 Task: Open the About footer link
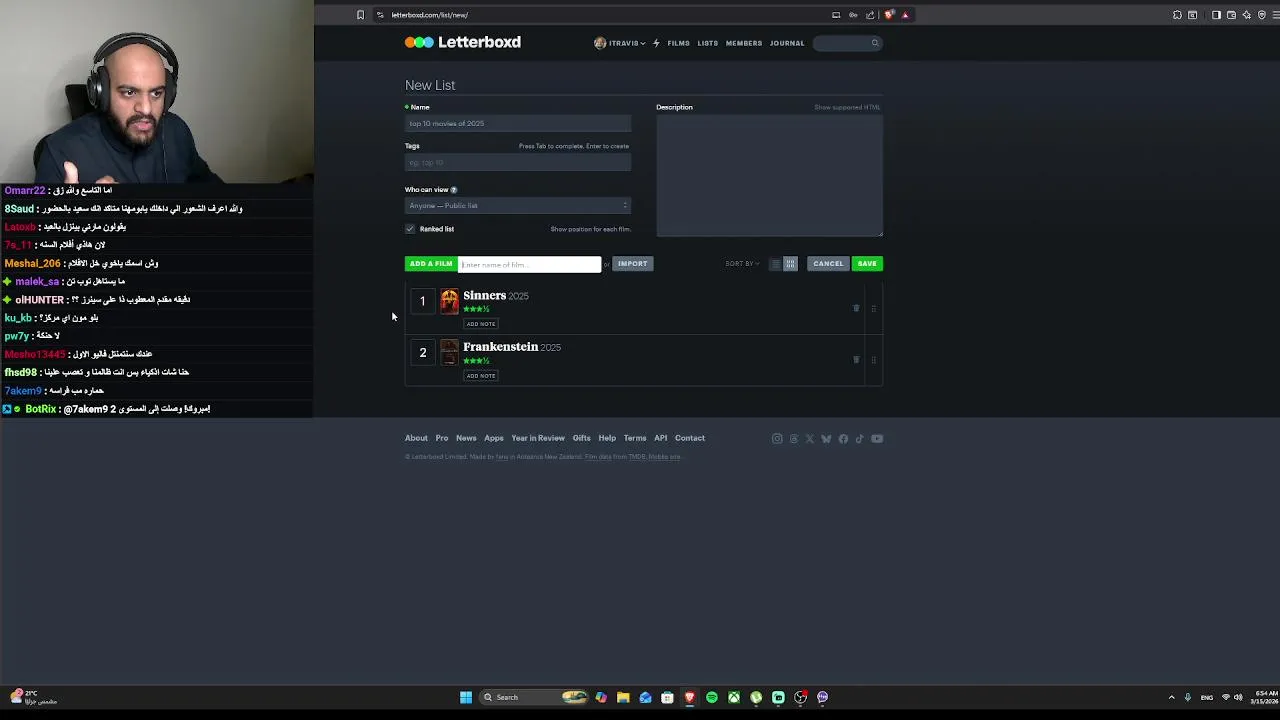(x=416, y=438)
